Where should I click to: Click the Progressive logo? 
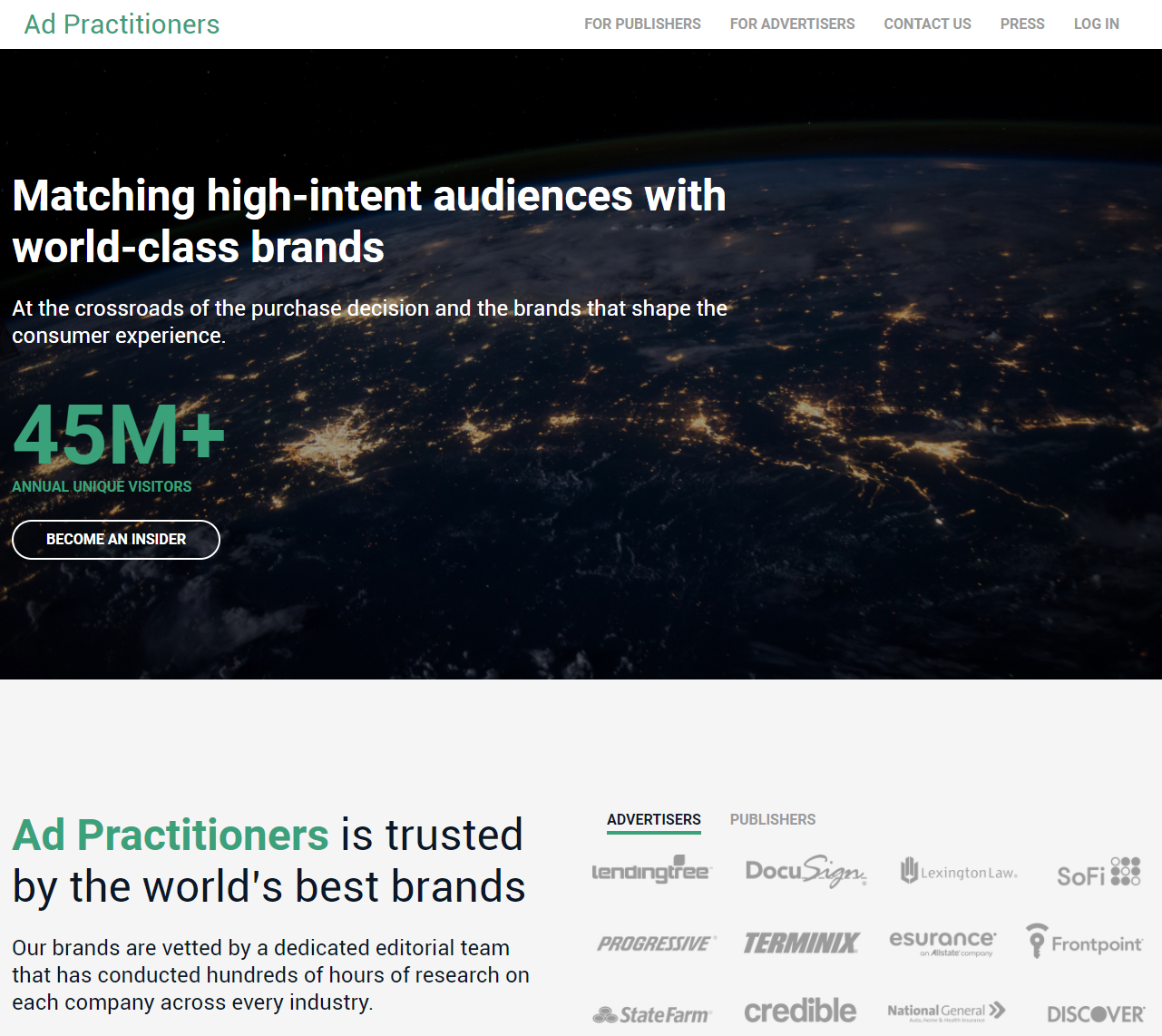point(657,943)
